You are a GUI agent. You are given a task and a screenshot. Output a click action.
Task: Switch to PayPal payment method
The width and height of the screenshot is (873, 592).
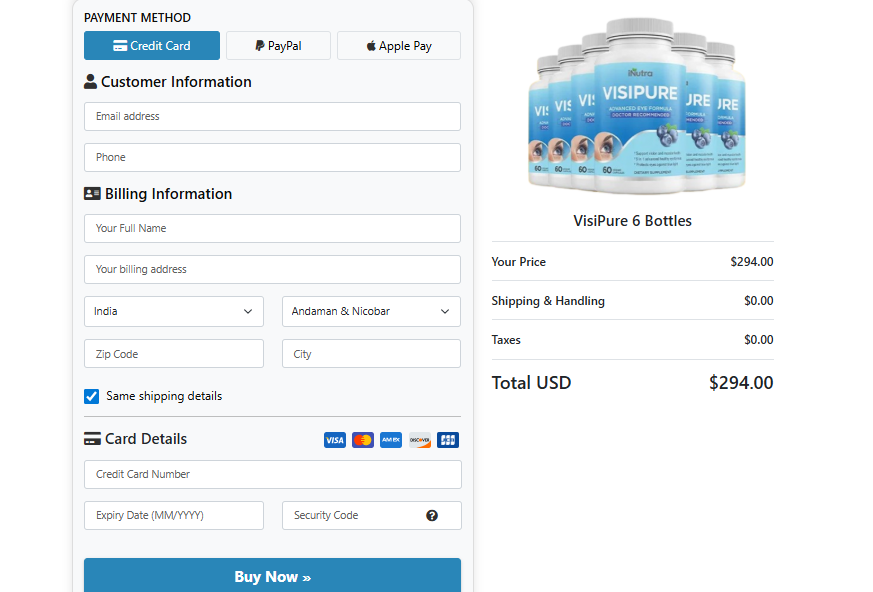tap(278, 46)
